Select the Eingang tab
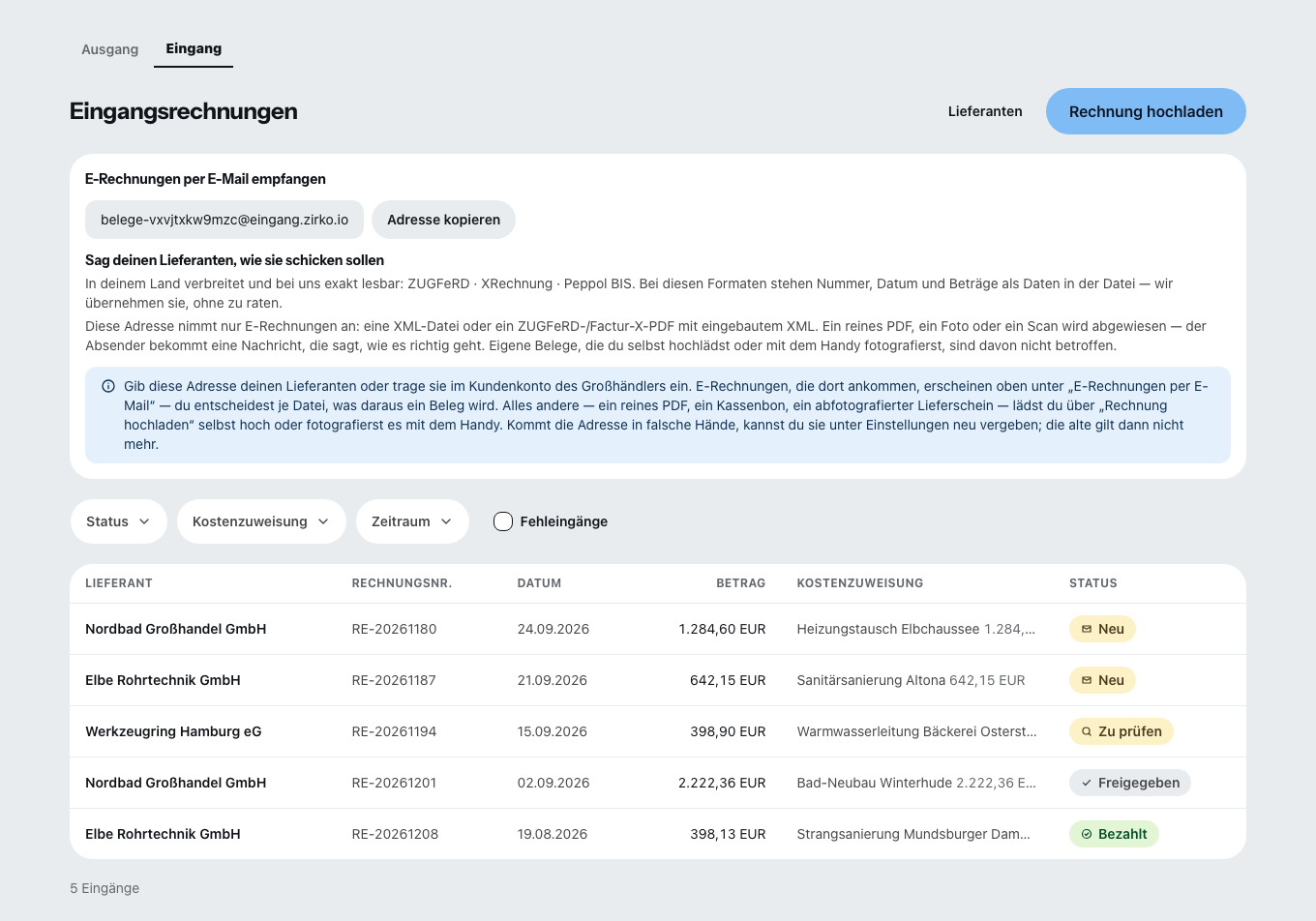Screen dimensions: 1316x921 click(194, 48)
